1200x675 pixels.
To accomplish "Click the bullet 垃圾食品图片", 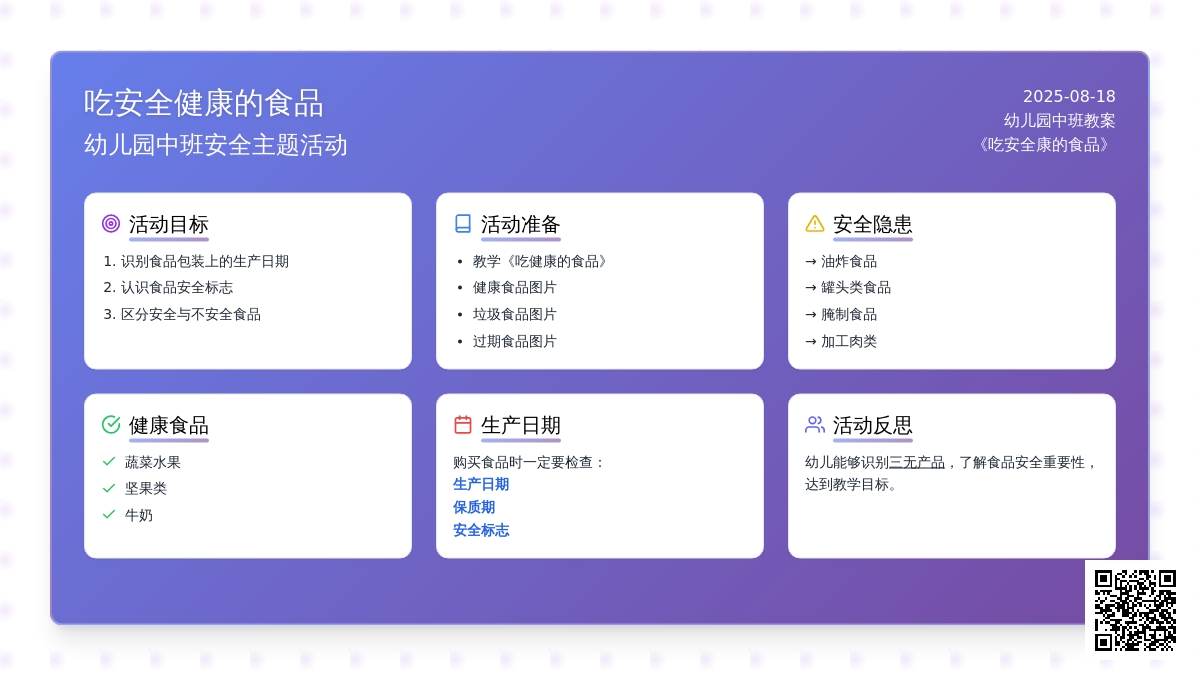I will point(515,314).
